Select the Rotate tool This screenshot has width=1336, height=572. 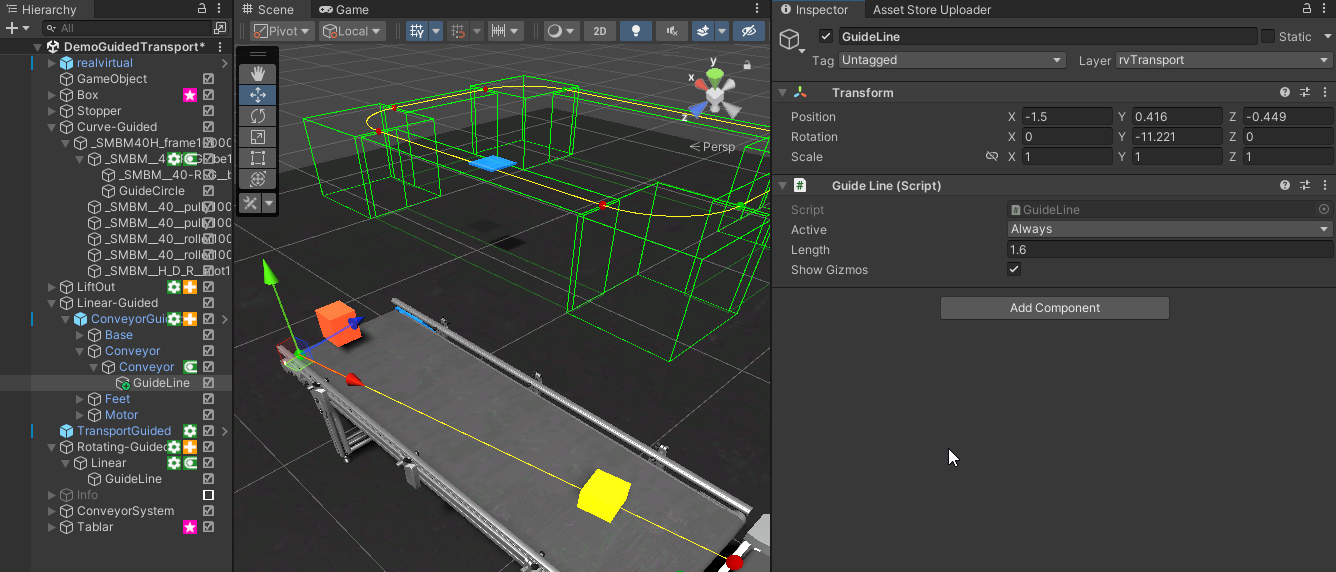(x=258, y=116)
